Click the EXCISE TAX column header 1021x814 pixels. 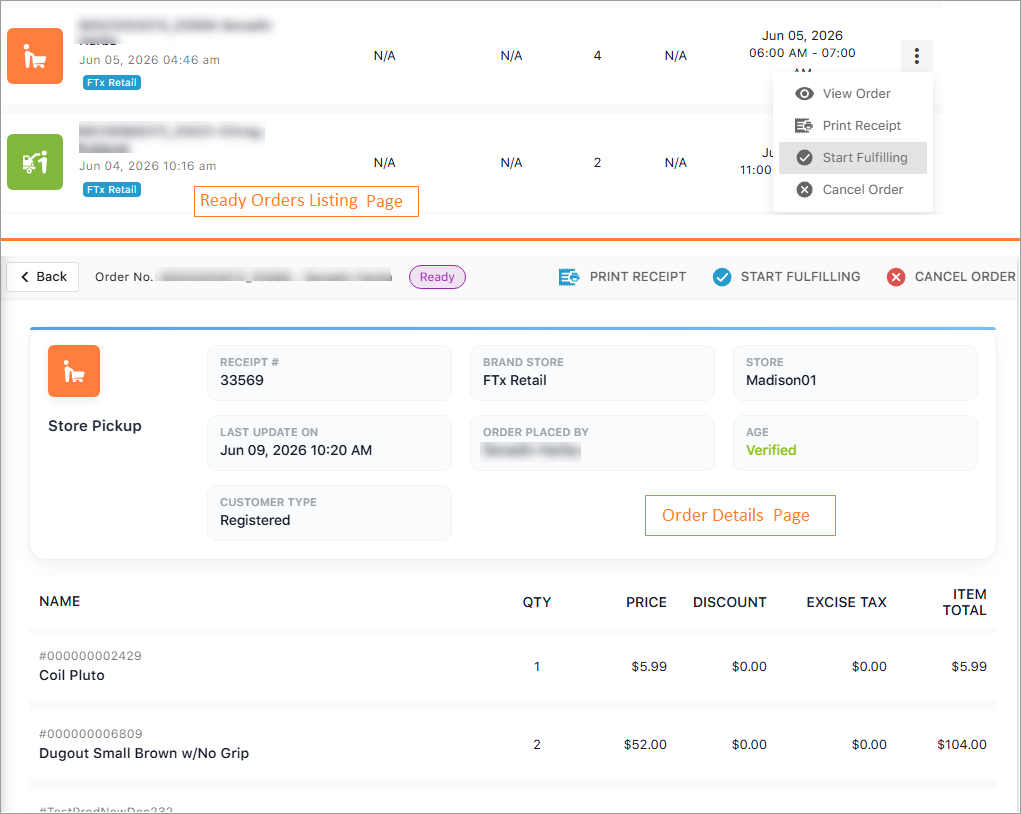click(x=846, y=602)
